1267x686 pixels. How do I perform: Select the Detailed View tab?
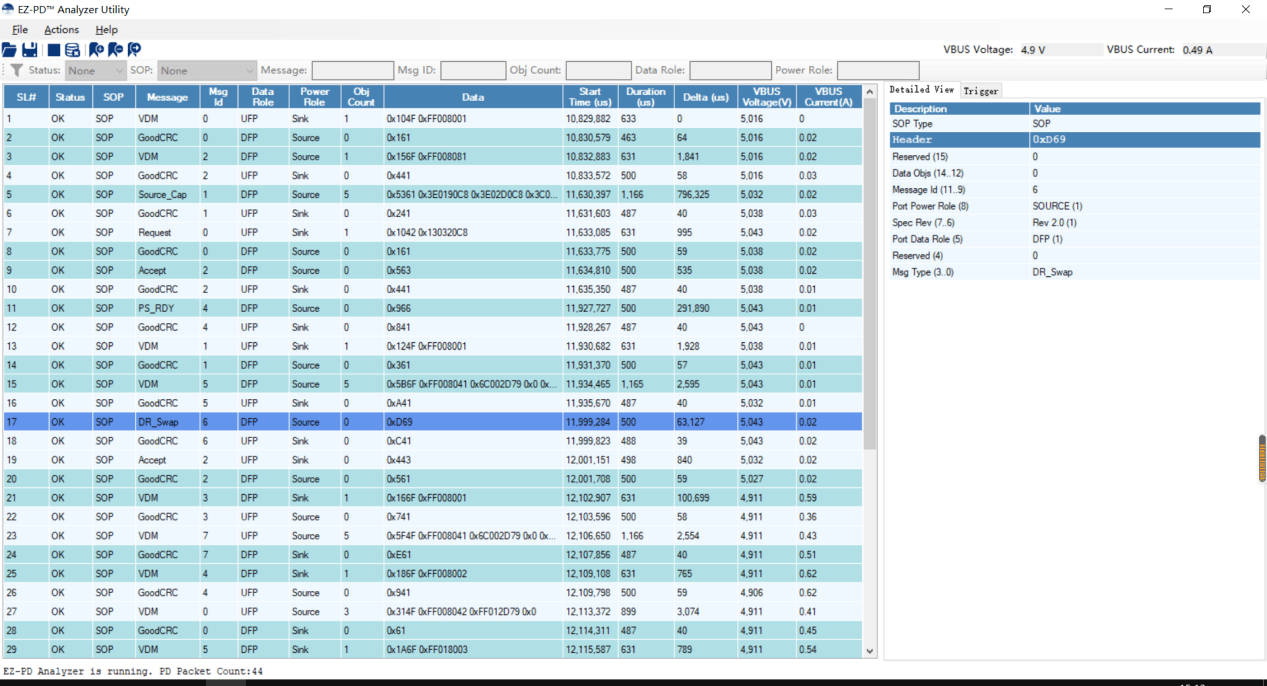(921, 90)
